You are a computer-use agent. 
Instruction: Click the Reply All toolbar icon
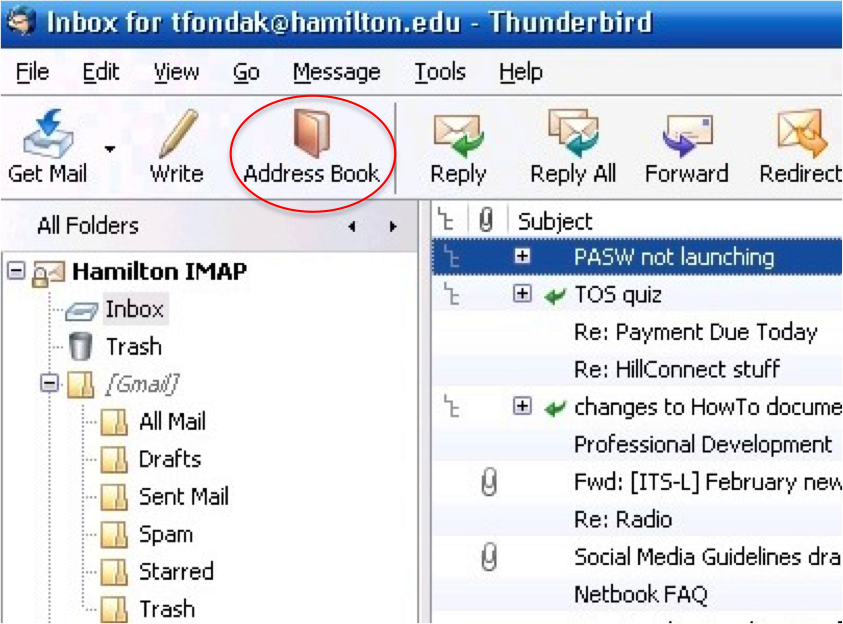click(x=573, y=133)
